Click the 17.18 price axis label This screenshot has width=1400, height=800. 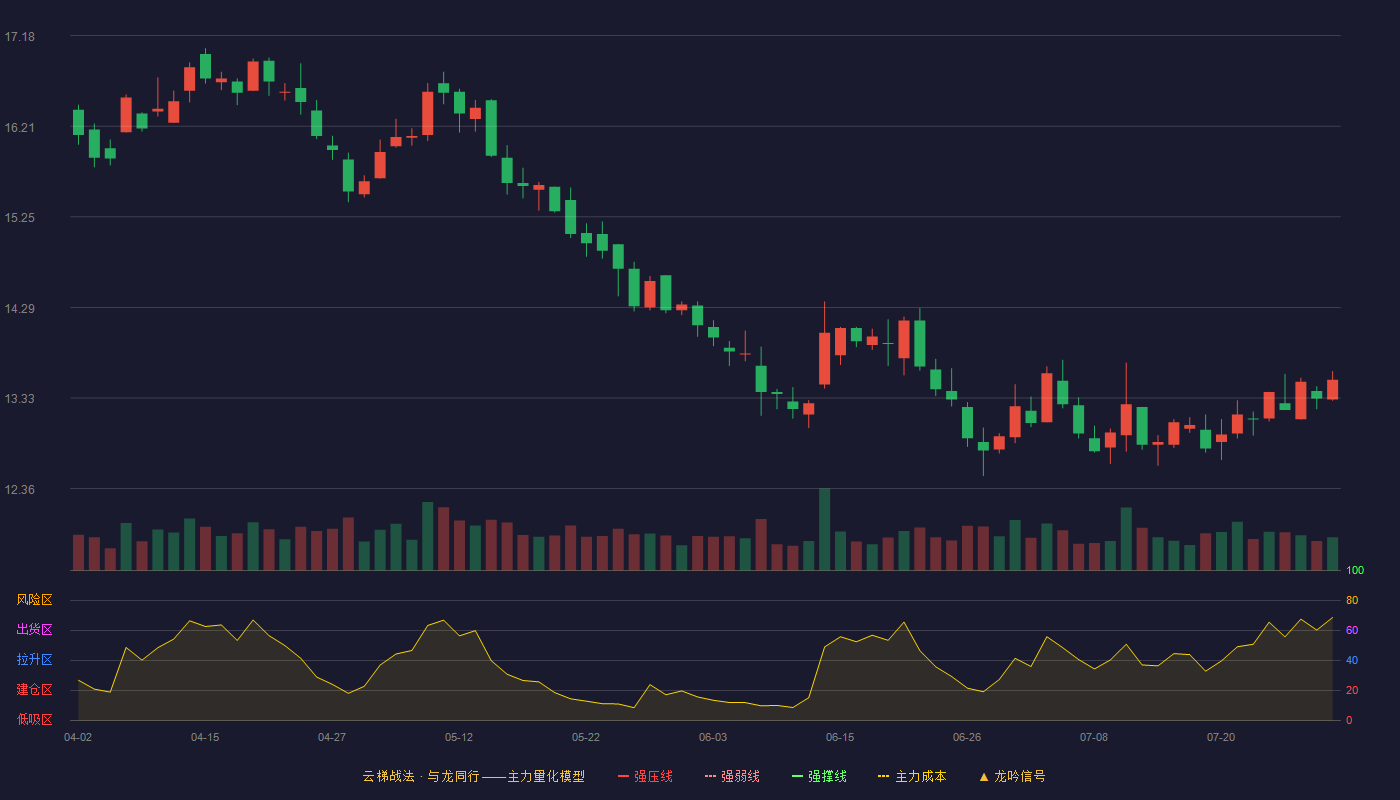[20, 37]
